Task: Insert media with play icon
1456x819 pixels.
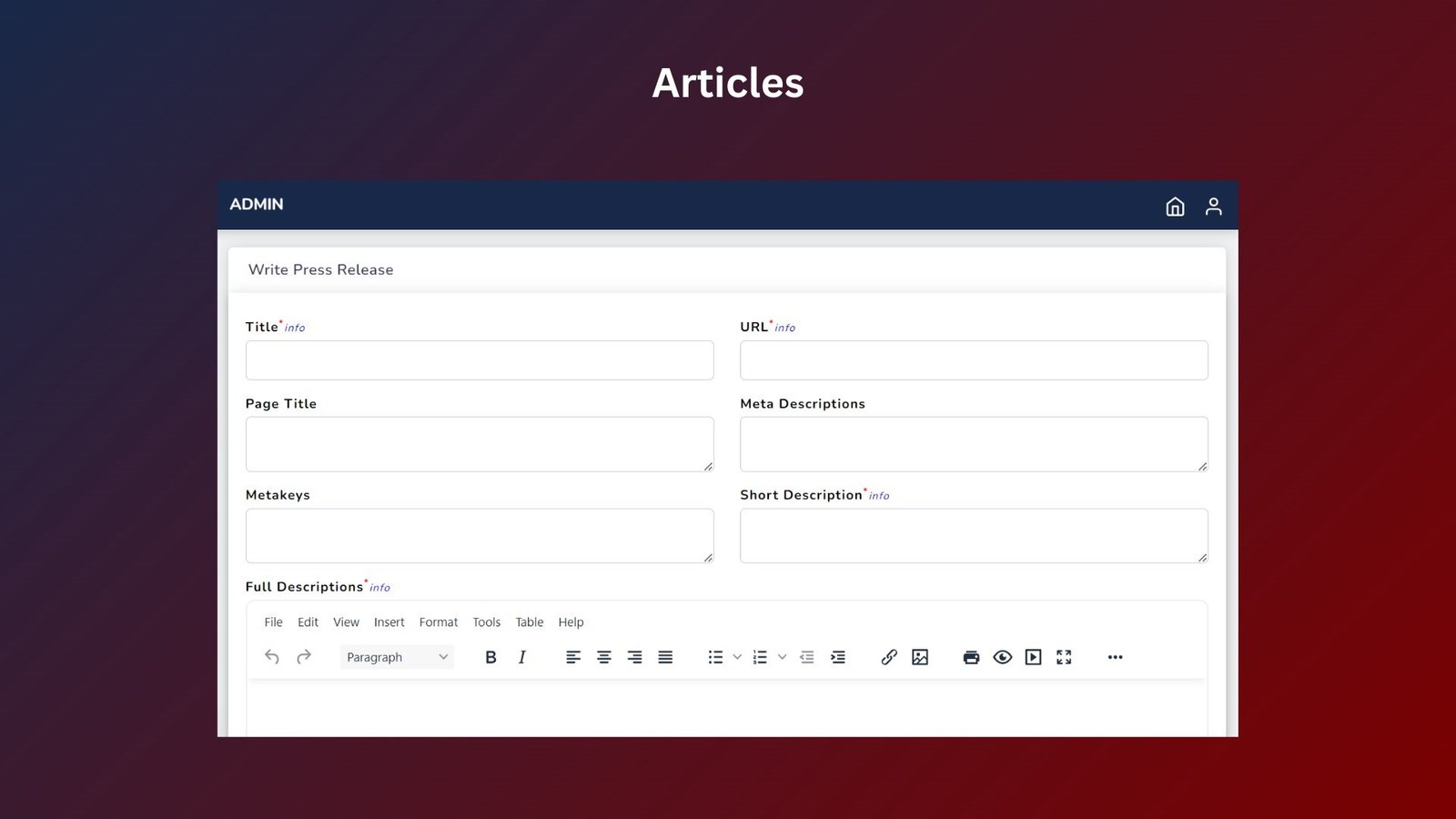Action: click(1033, 657)
